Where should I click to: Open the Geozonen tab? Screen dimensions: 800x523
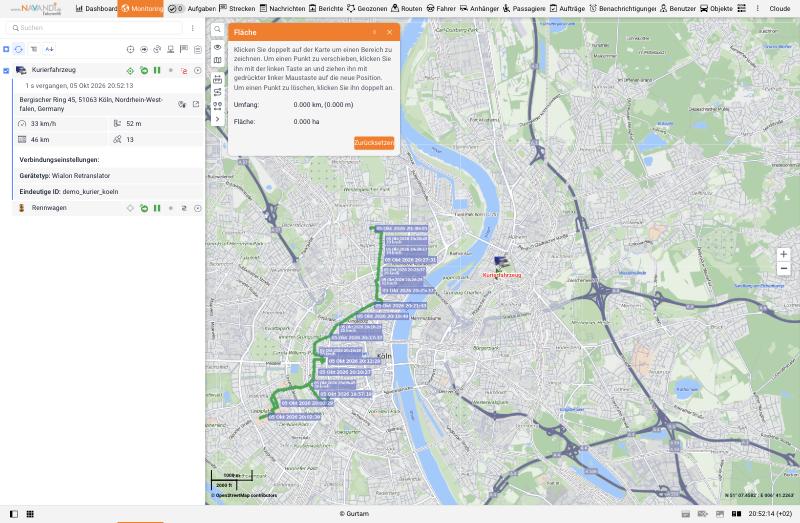367,9
